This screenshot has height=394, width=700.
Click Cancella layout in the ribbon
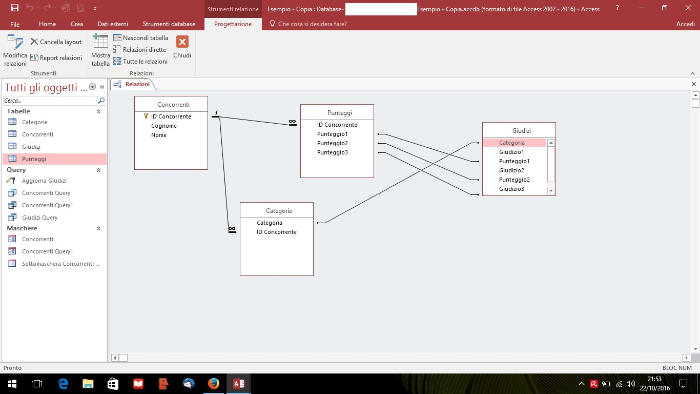coord(56,41)
